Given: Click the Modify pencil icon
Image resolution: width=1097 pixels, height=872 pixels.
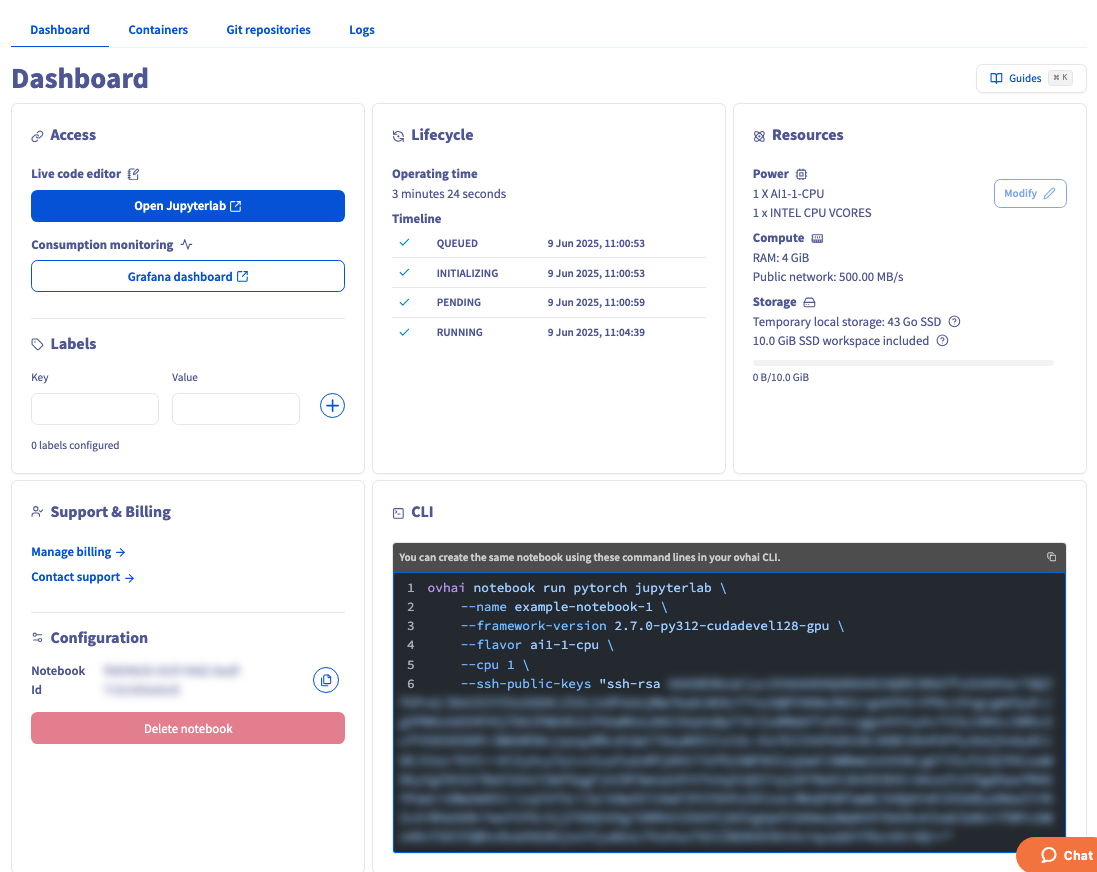Looking at the screenshot, I should pos(1049,194).
